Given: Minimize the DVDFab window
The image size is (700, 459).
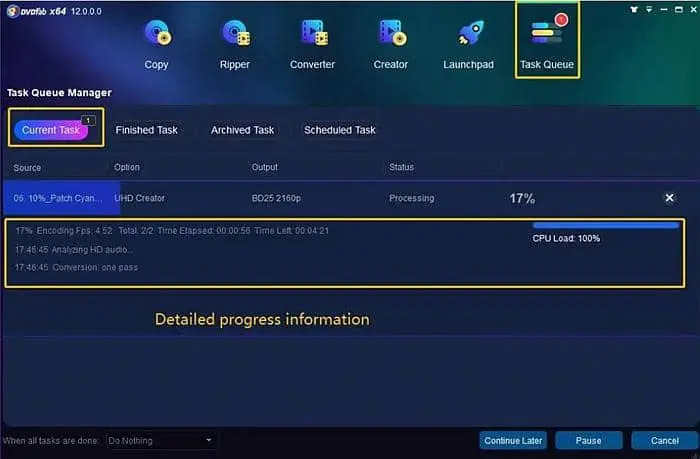Looking at the screenshot, I should point(664,9).
